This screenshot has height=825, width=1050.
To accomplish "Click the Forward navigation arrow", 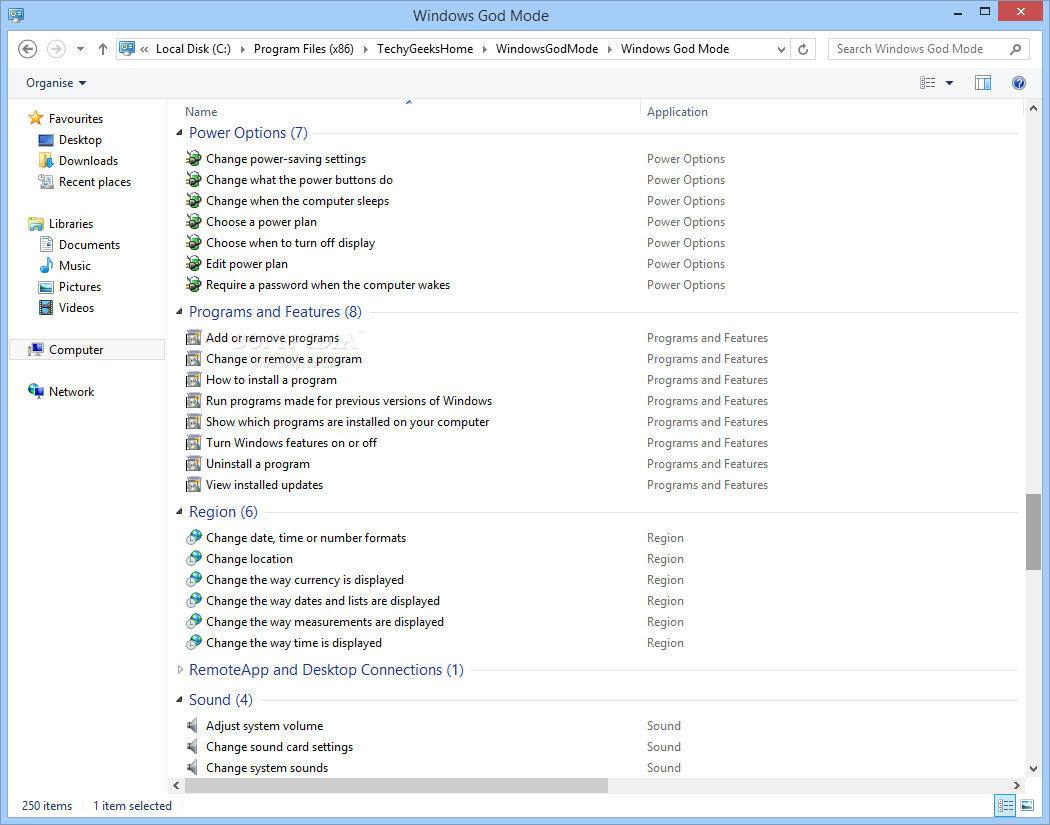I will pos(56,49).
